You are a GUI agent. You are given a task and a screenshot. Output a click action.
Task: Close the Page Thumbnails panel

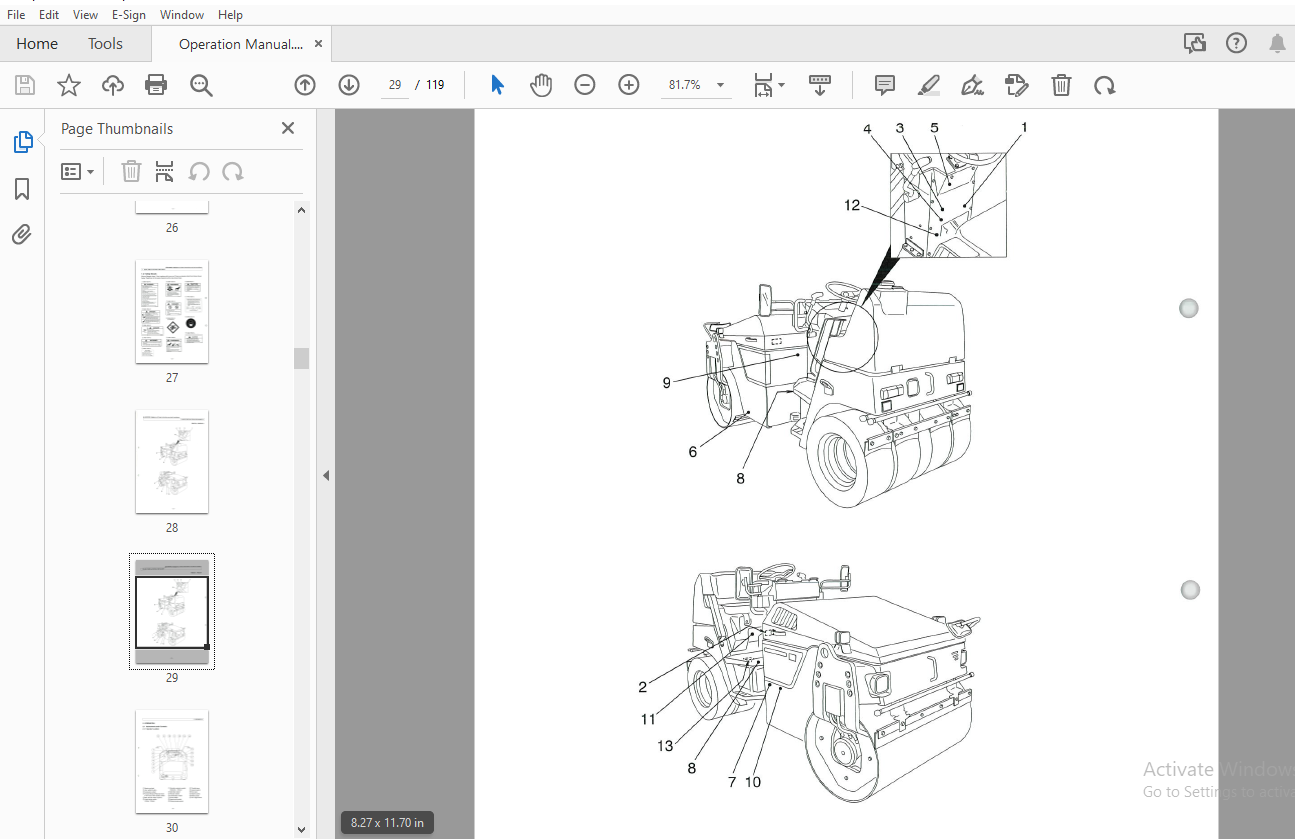coord(288,128)
